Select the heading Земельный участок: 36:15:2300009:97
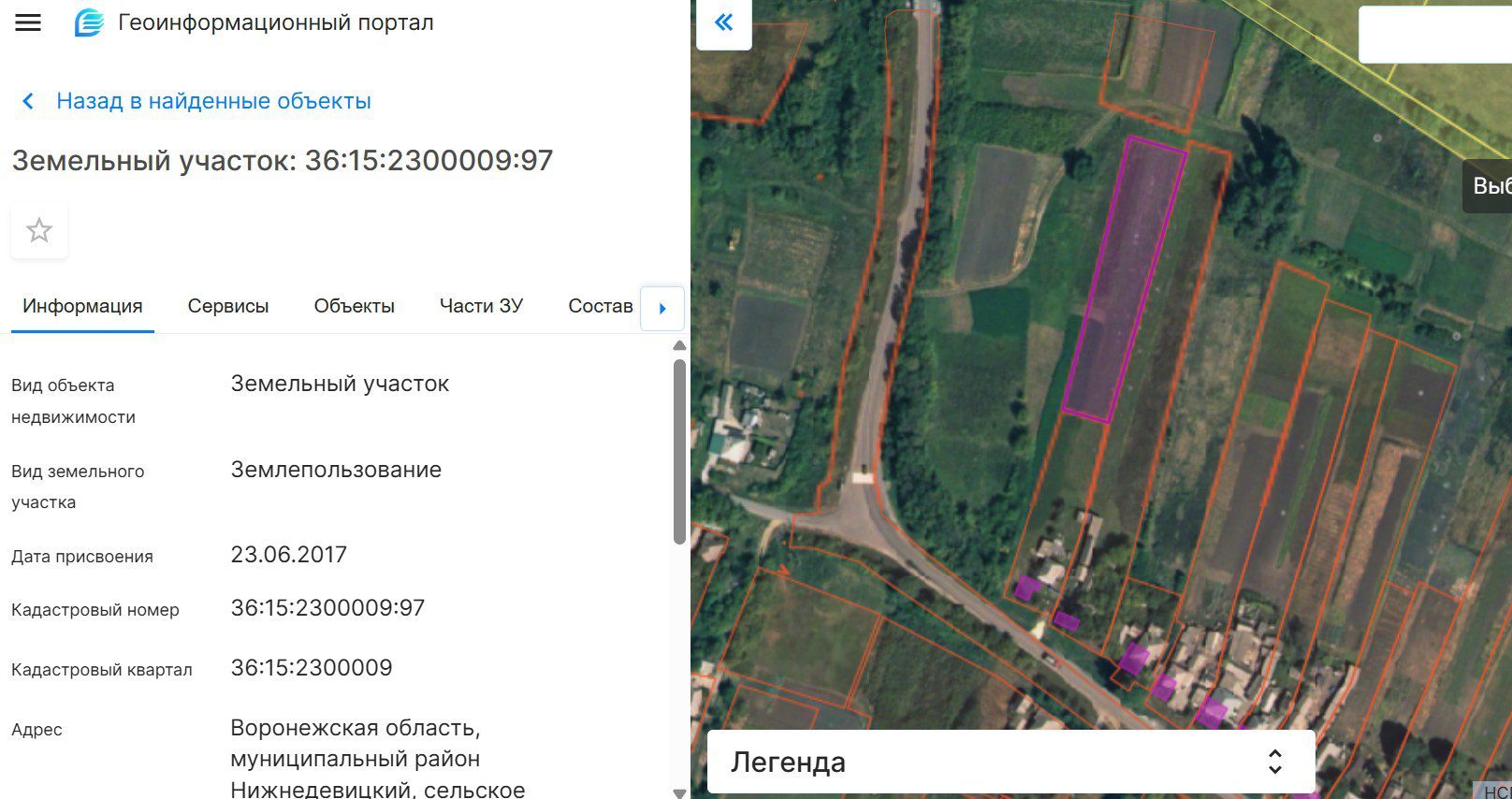This screenshot has width=1512, height=799. (283, 160)
